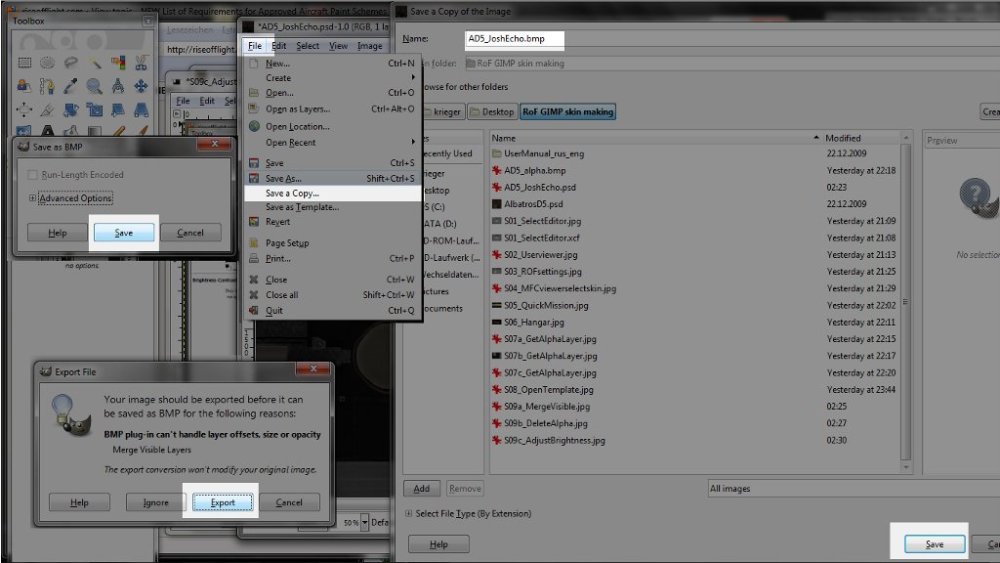Activate the Move tool

tap(143, 86)
